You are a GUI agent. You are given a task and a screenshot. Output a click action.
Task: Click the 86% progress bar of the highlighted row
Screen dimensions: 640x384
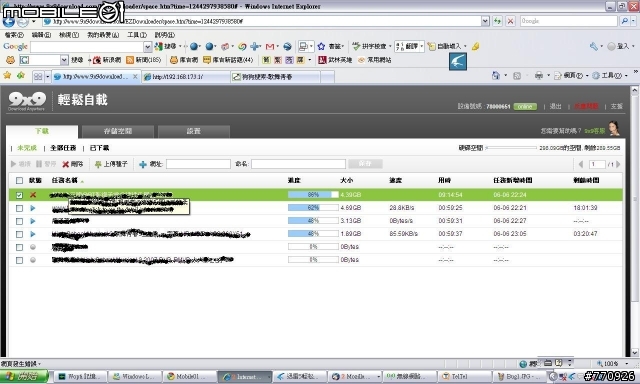[x=313, y=195]
